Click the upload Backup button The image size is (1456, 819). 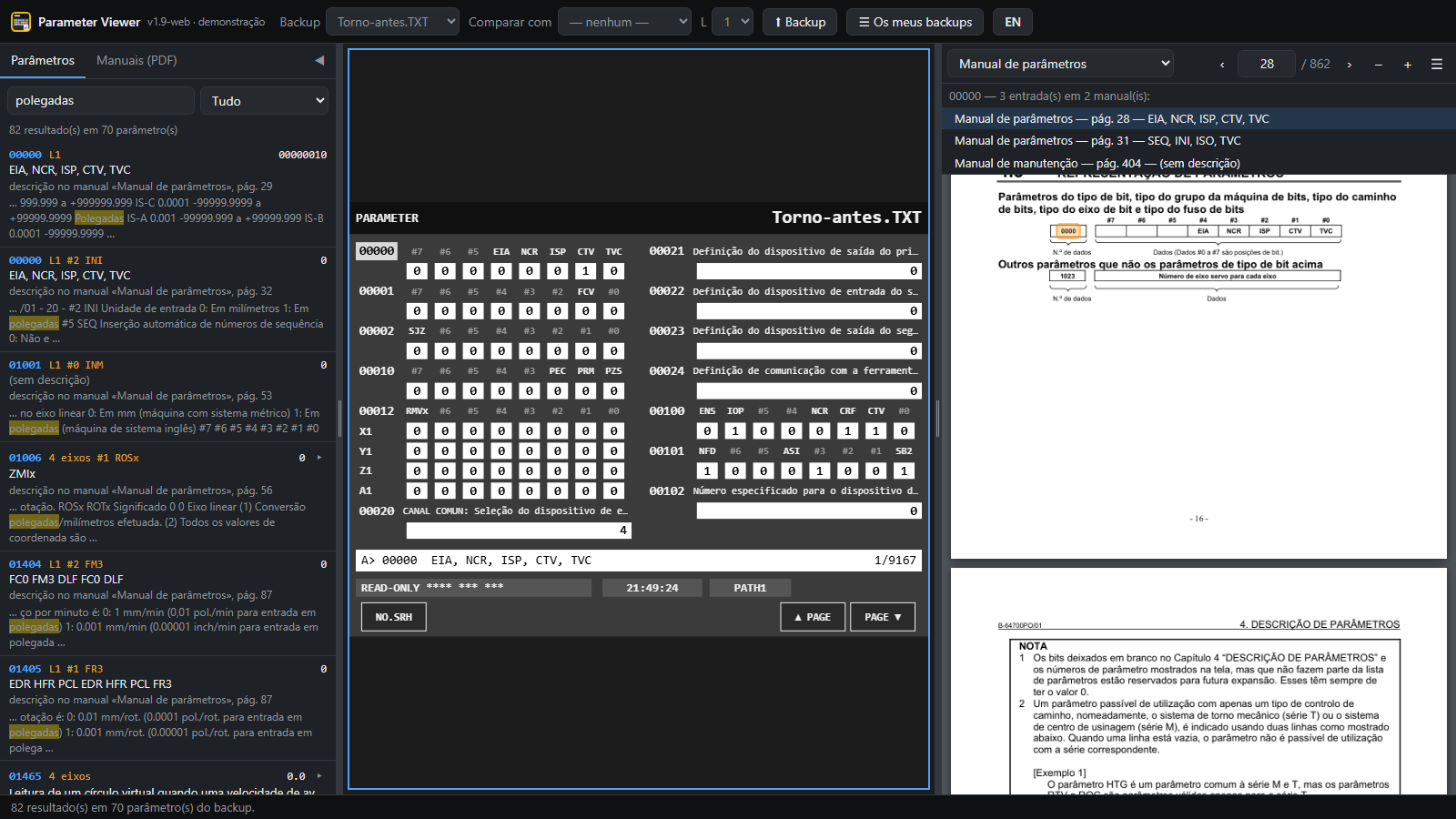point(800,22)
